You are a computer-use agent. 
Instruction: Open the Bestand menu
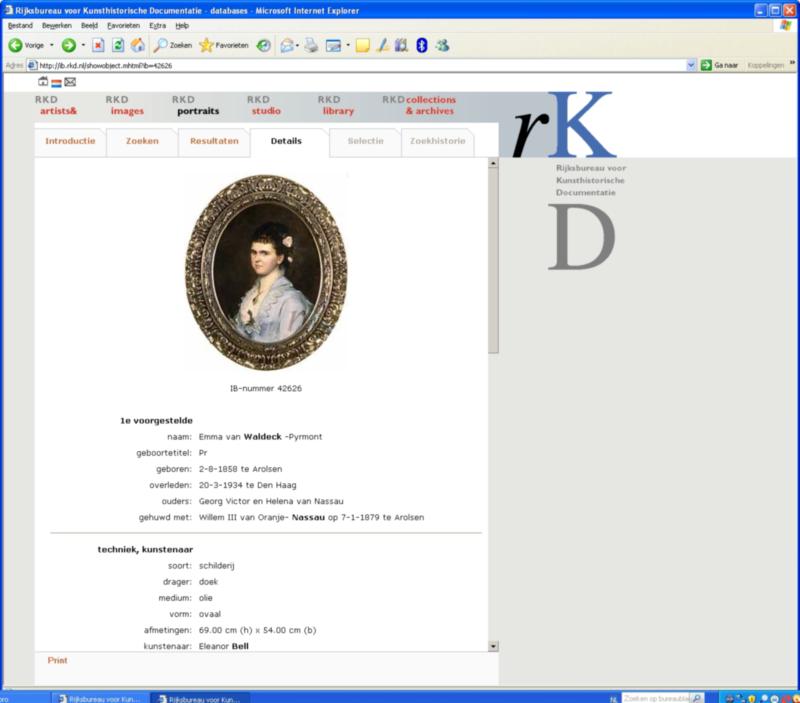click(20, 26)
